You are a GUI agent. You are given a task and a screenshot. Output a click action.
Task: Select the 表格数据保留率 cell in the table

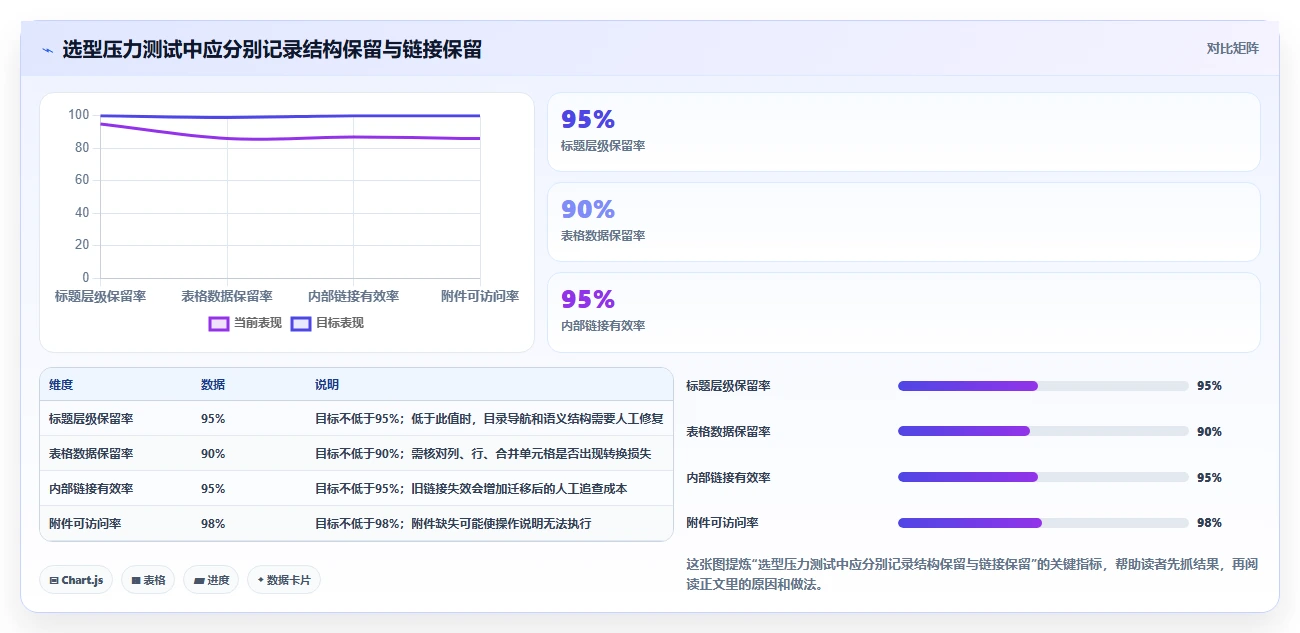(x=91, y=454)
